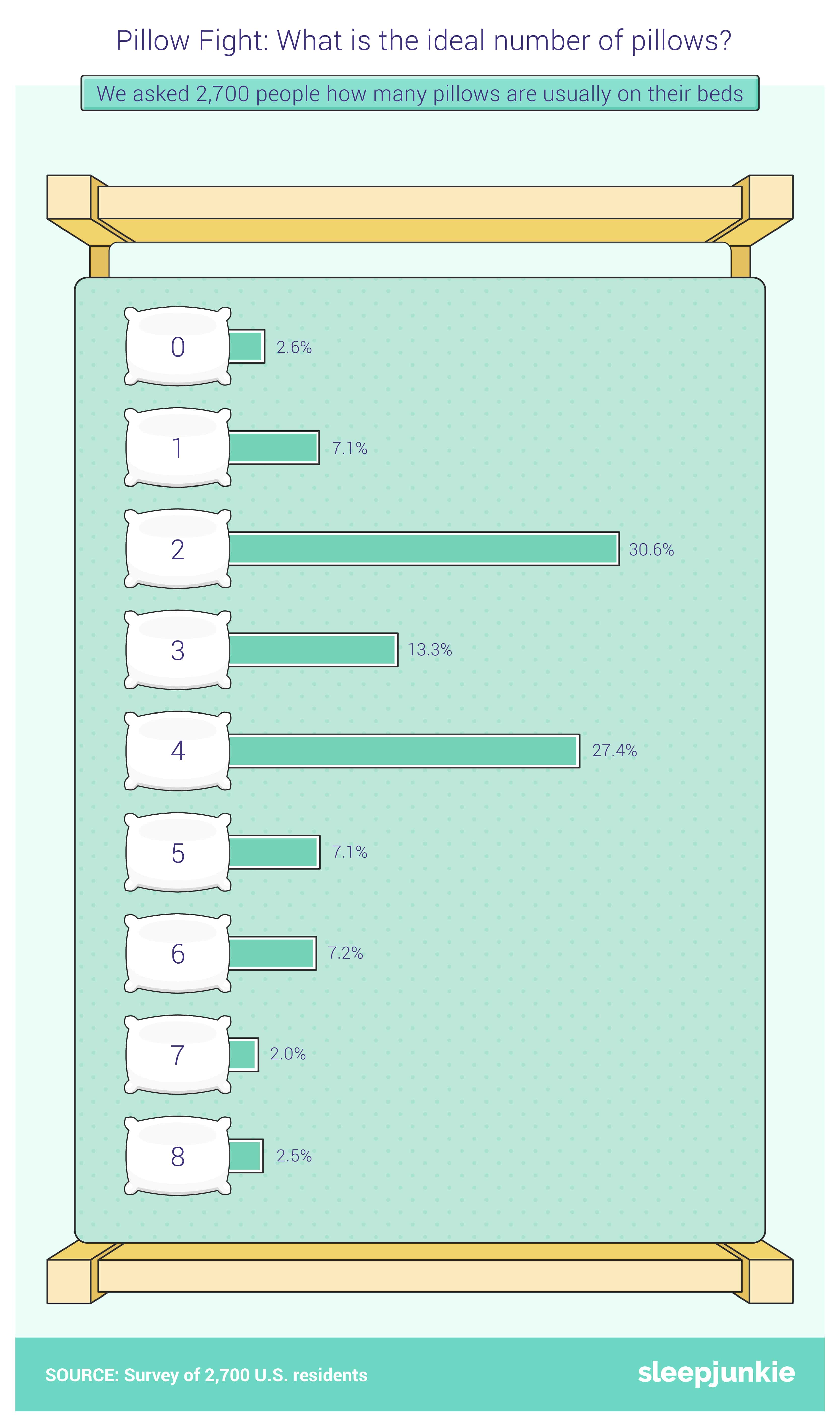Image resolution: width=840 pixels, height=1426 pixels.
Task: Click the 13.3% bar for three pillows
Action: tap(312, 650)
